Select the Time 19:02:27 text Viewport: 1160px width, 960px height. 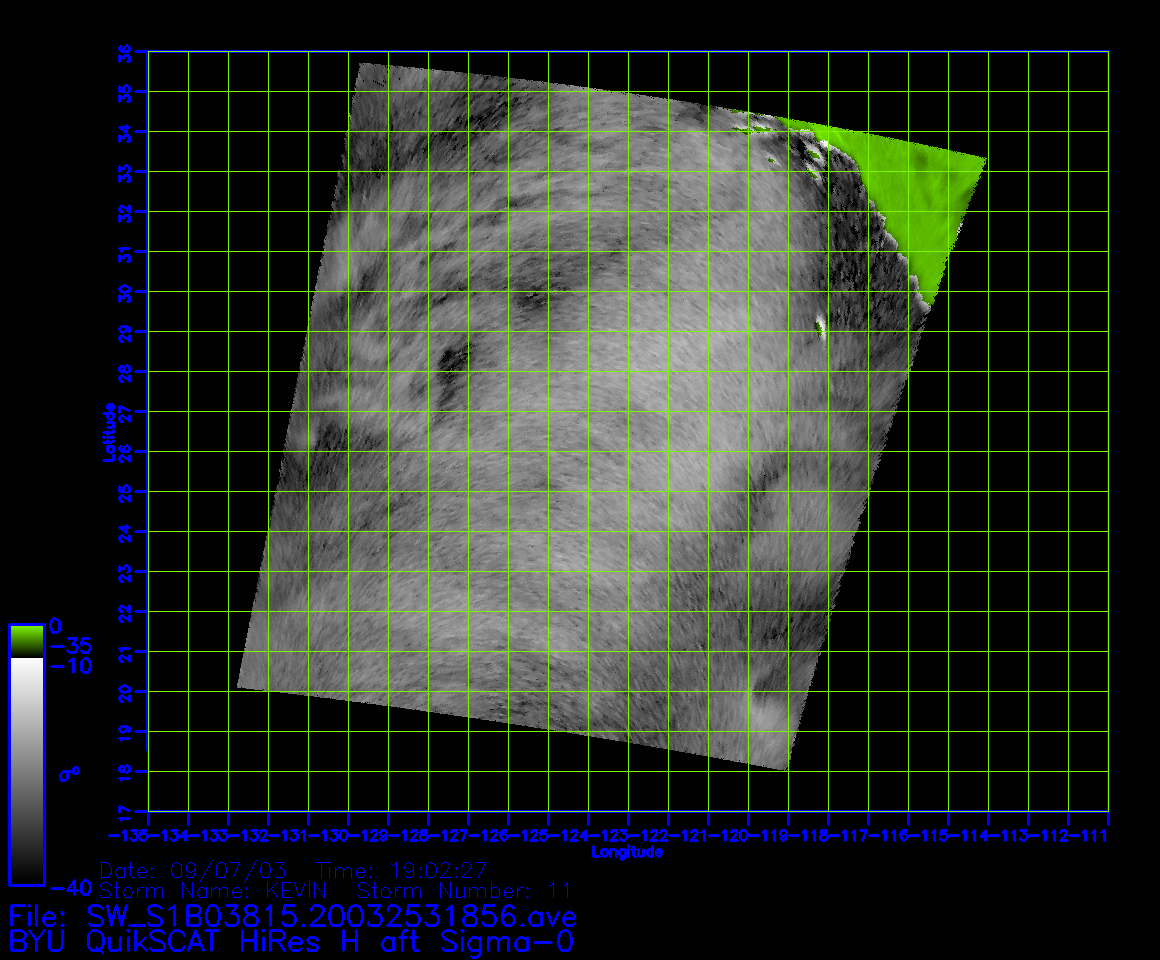(401, 869)
